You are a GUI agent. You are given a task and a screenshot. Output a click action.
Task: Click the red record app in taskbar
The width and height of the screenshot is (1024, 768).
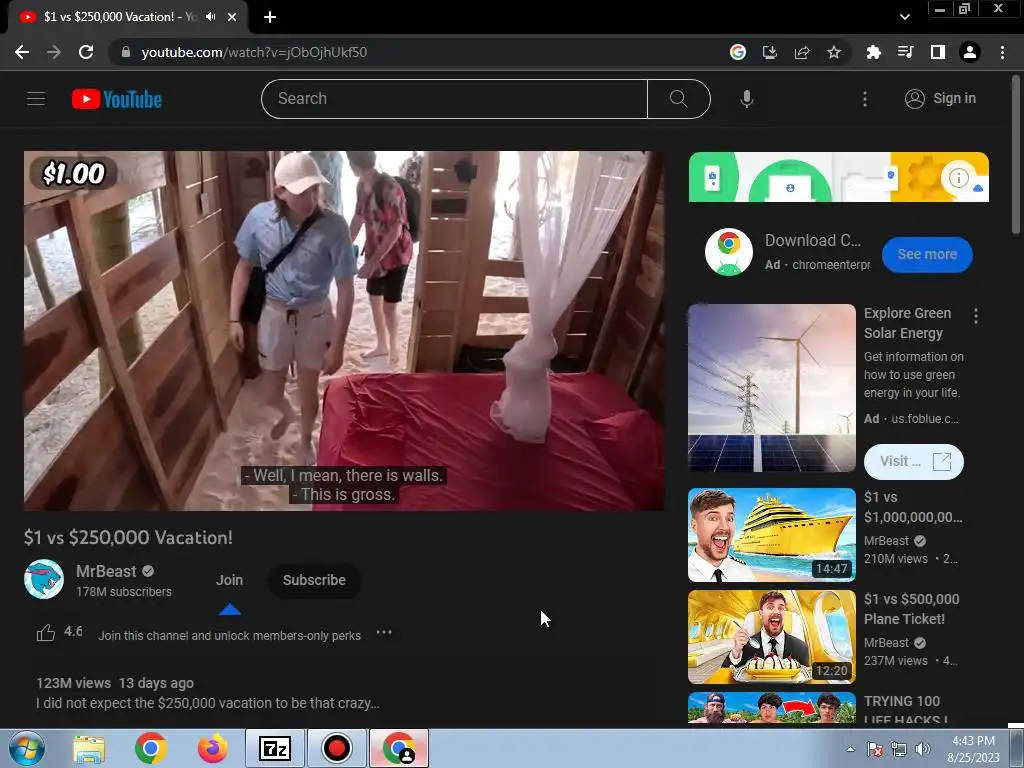(336, 748)
